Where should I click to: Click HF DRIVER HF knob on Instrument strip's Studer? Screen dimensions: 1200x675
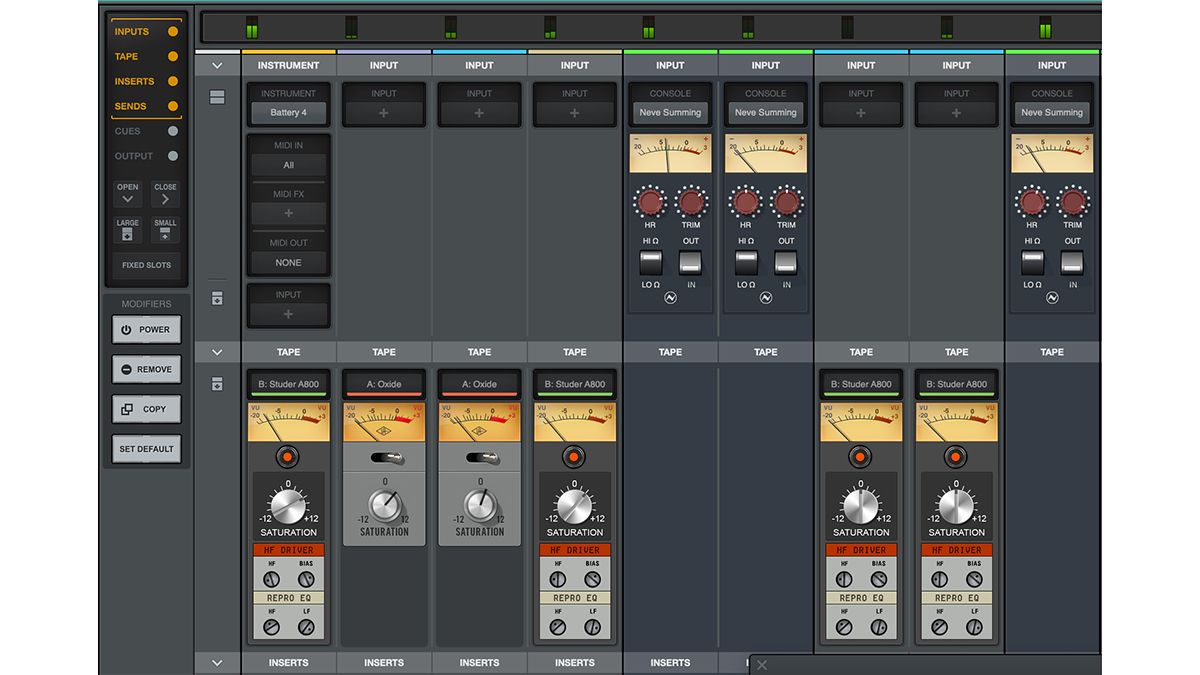[271, 580]
